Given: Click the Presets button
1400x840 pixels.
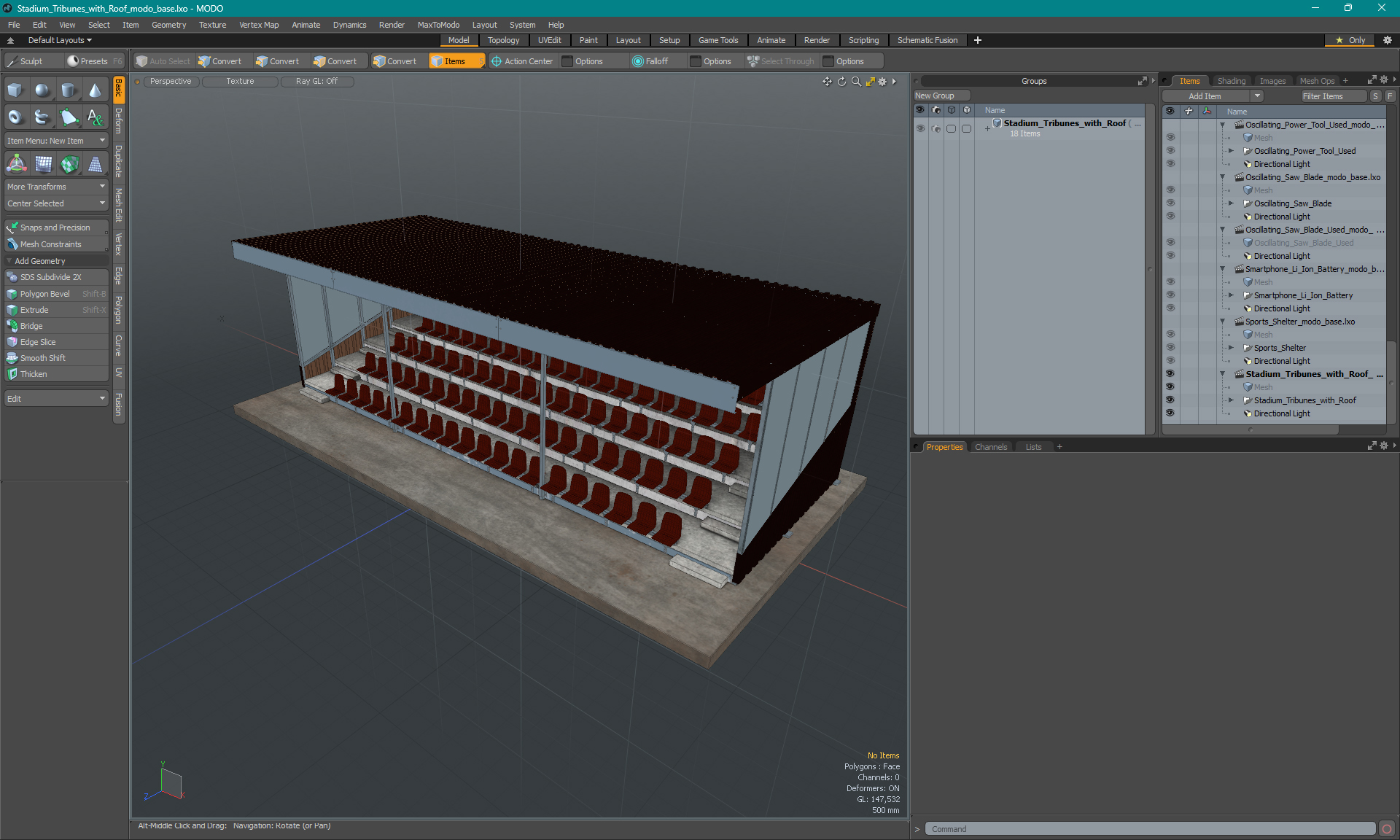Looking at the screenshot, I should (93, 61).
